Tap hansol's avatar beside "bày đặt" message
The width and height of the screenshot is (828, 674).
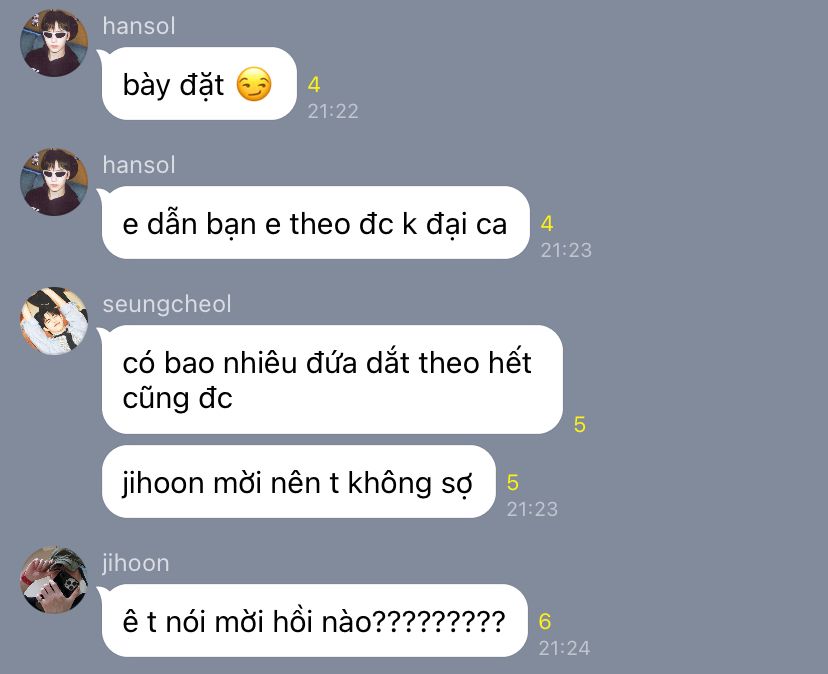(54, 43)
